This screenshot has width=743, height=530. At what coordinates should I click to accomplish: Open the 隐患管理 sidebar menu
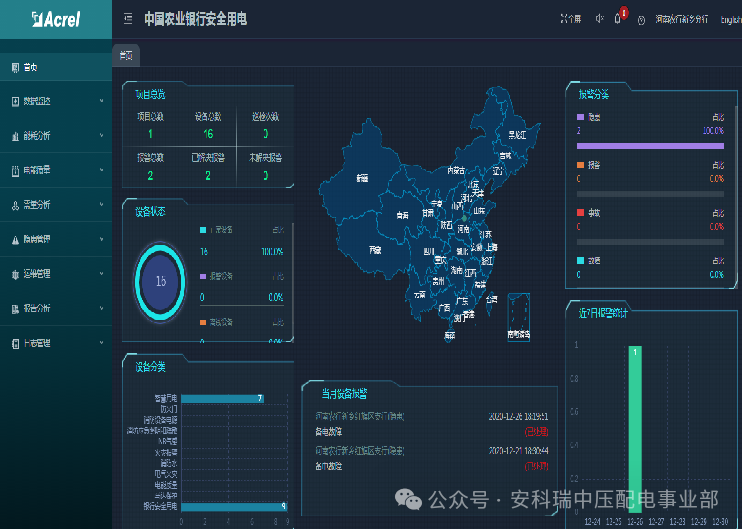[x=56, y=239]
